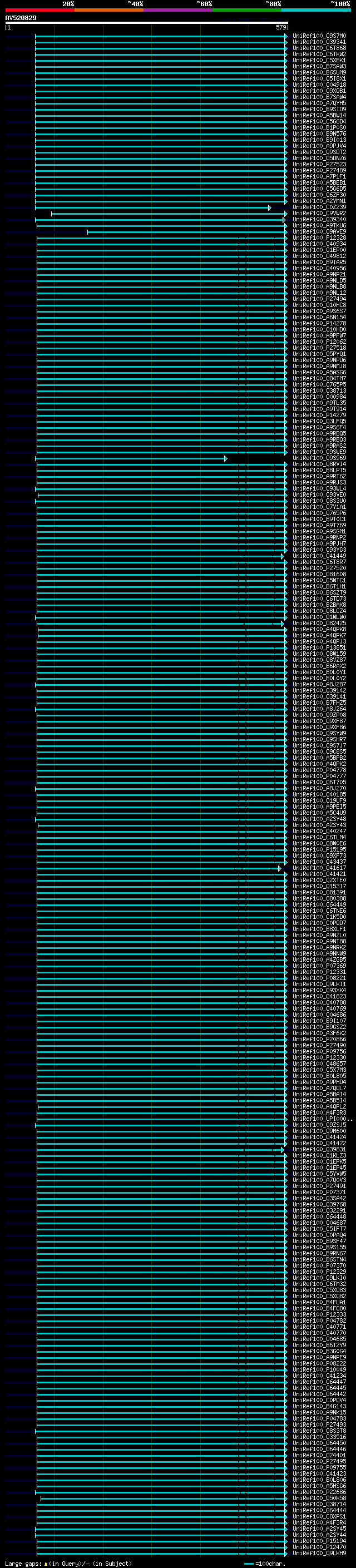The height and width of the screenshot is (1568, 356).
Task: Click the red 20% identity legend bar
Action: pyautogui.click(x=39, y=10)
